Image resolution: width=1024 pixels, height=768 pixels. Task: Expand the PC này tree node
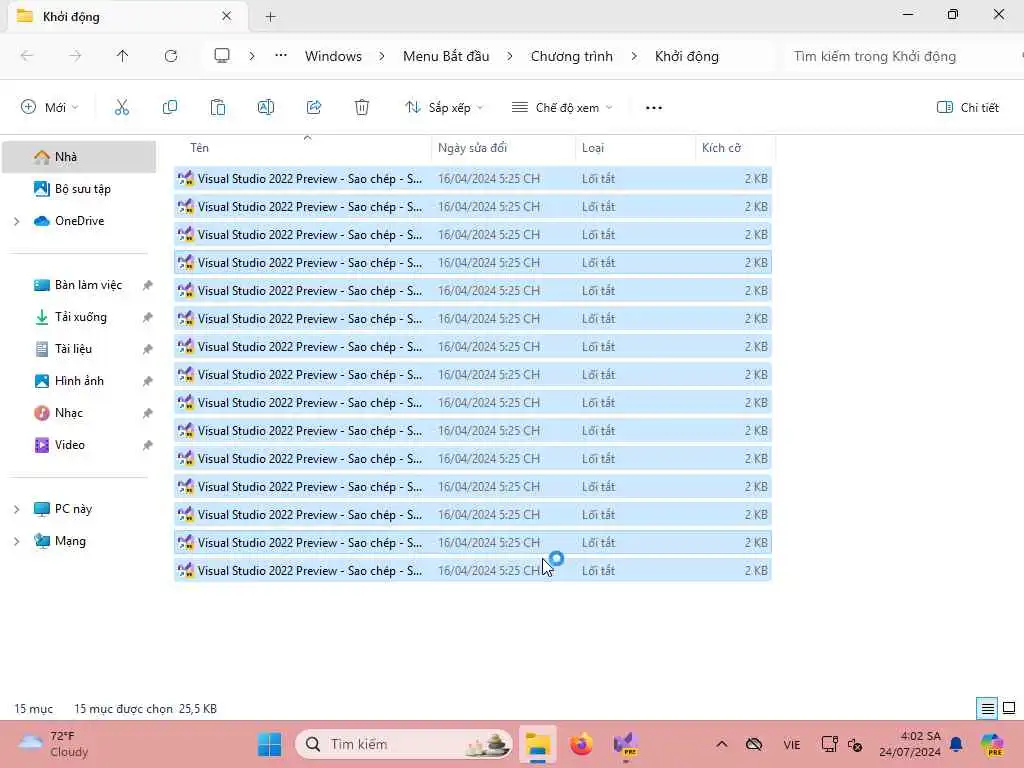coord(17,509)
